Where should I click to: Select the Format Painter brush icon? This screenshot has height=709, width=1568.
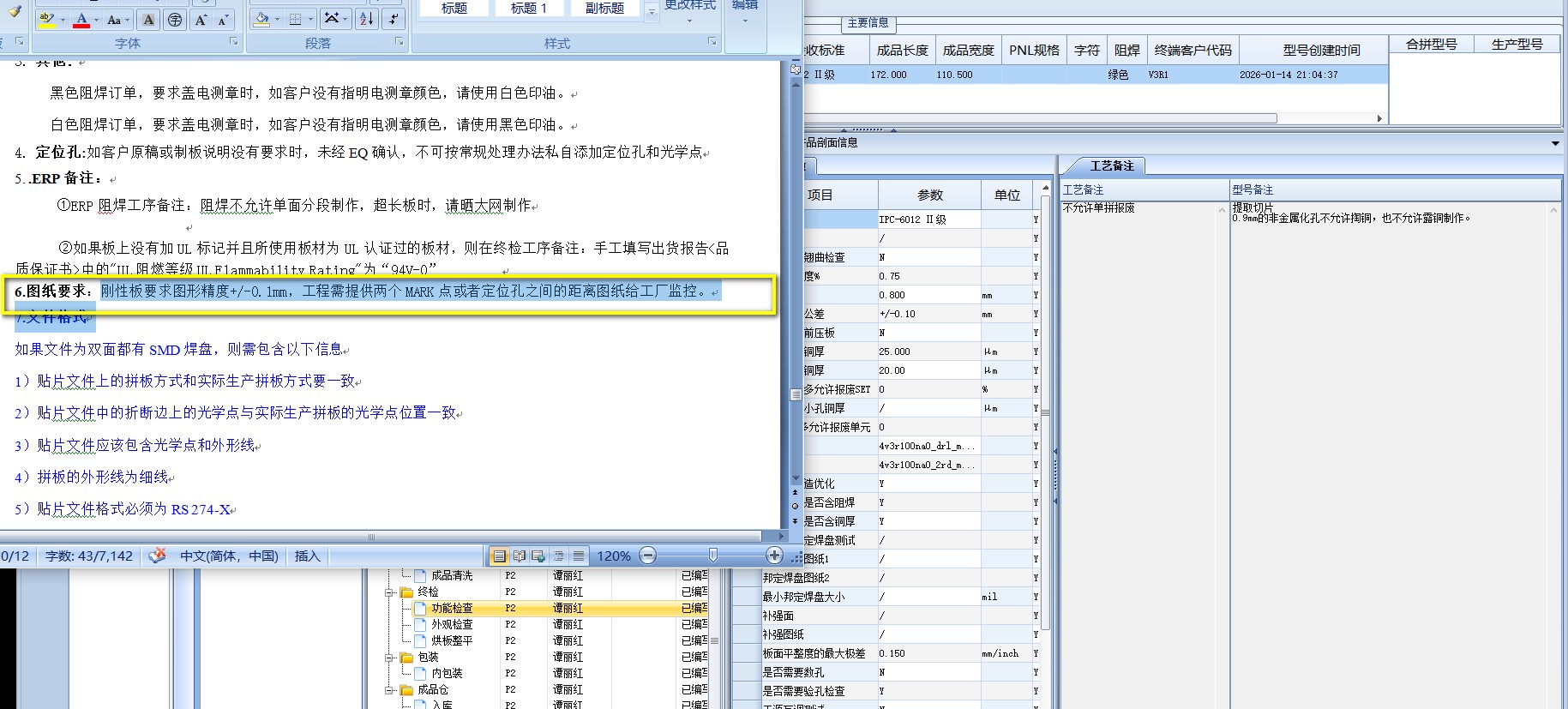click(x=15, y=10)
